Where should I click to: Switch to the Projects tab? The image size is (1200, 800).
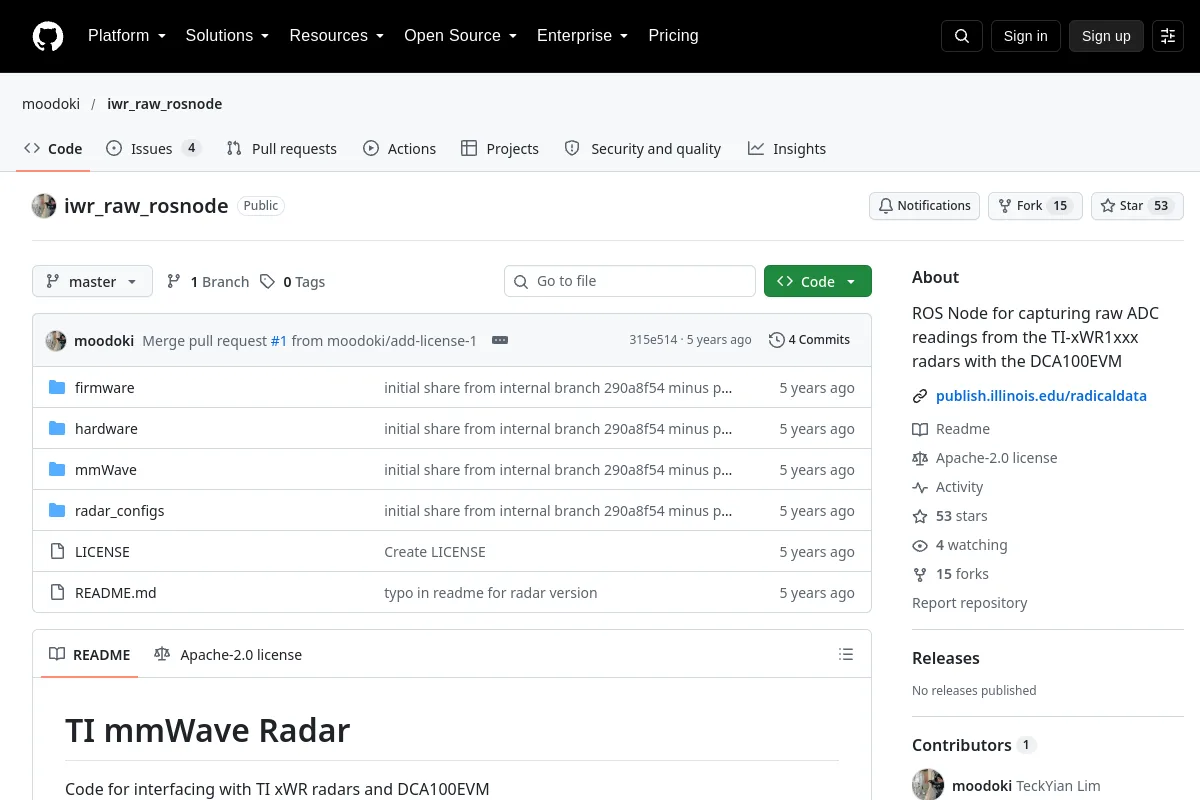tap(500, 149)
